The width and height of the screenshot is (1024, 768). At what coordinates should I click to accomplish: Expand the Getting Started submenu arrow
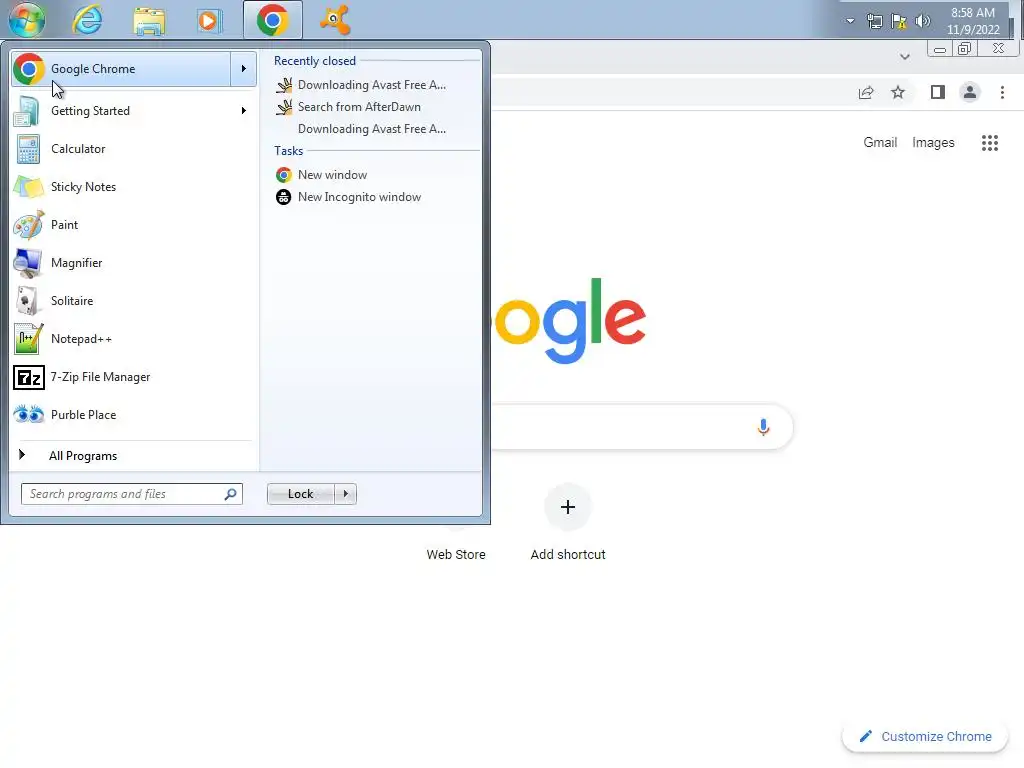click(x=244, y=111)
